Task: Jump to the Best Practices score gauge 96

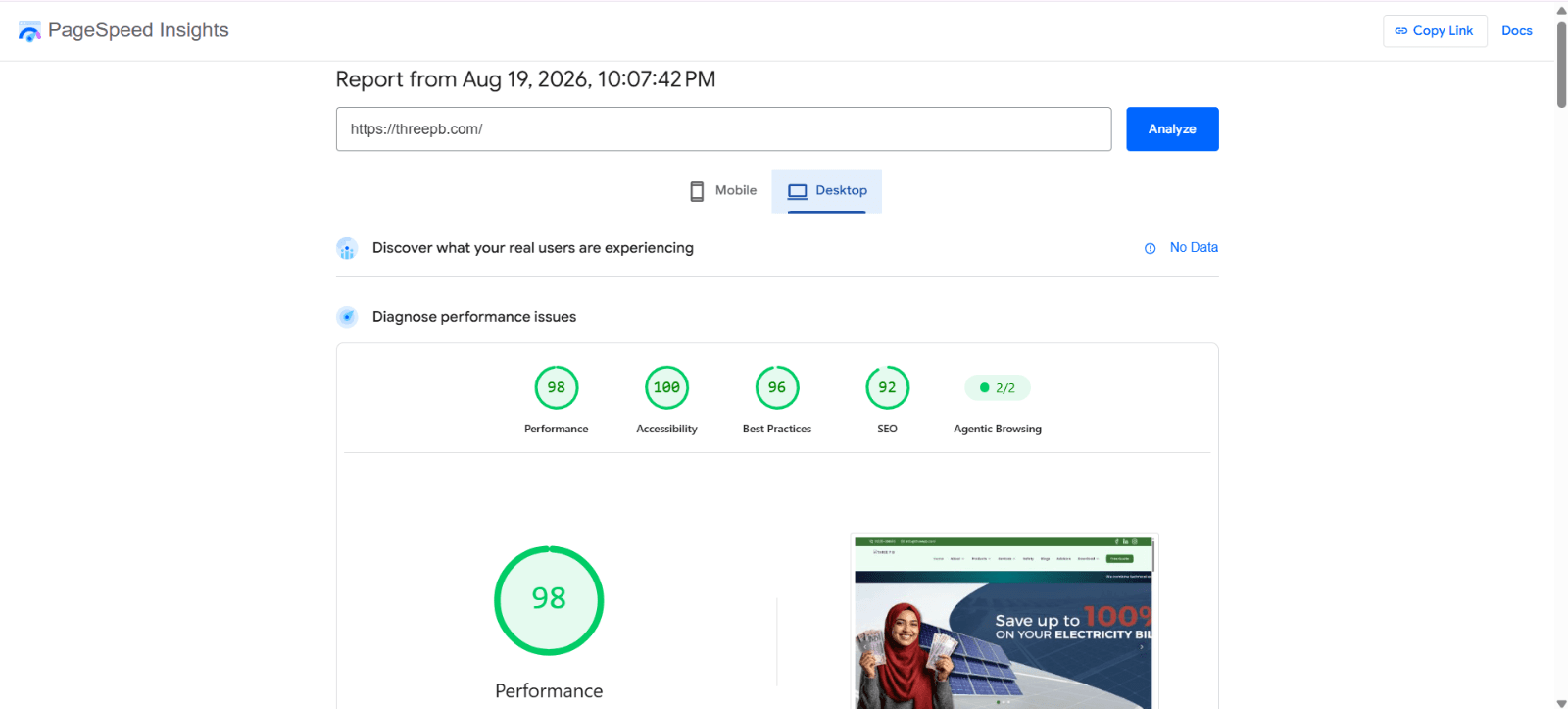Action: pos(777,387)
